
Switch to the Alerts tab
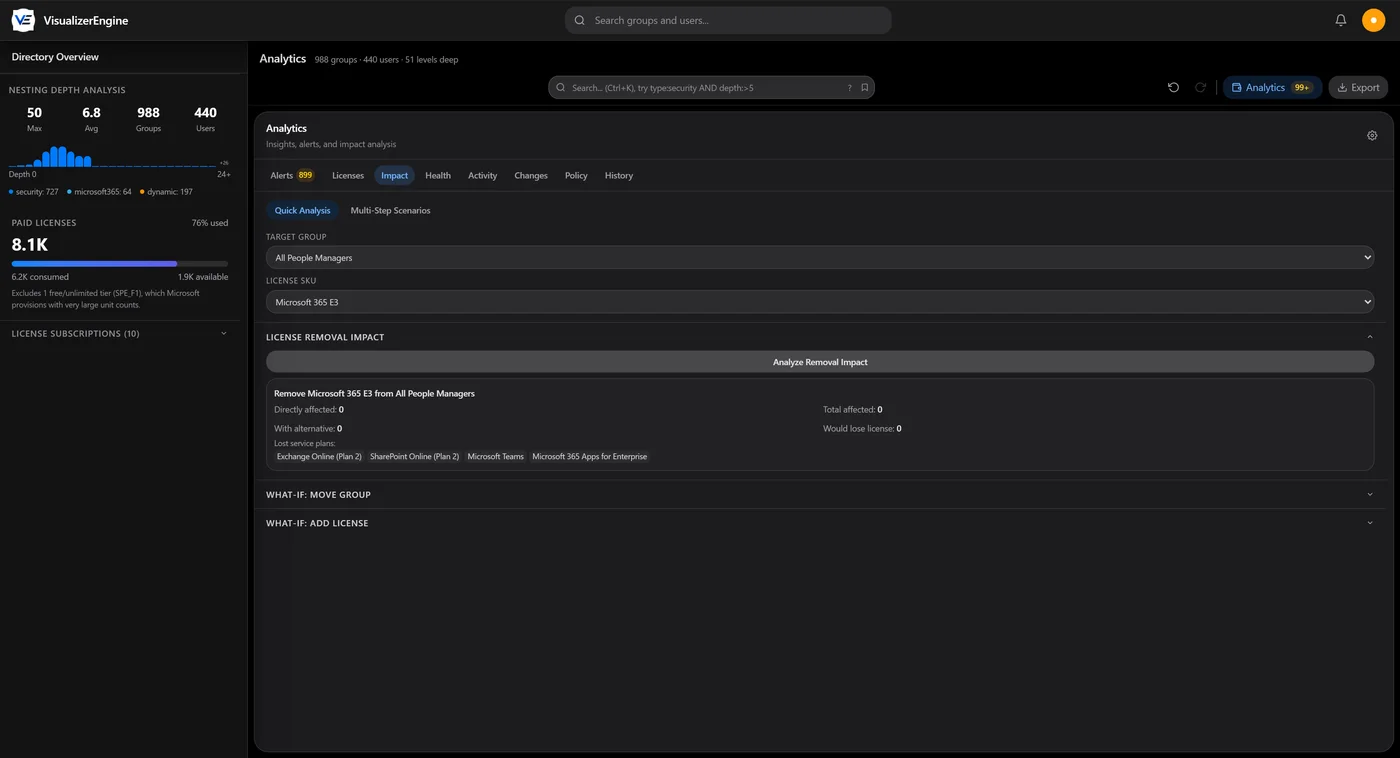(292, 176)
